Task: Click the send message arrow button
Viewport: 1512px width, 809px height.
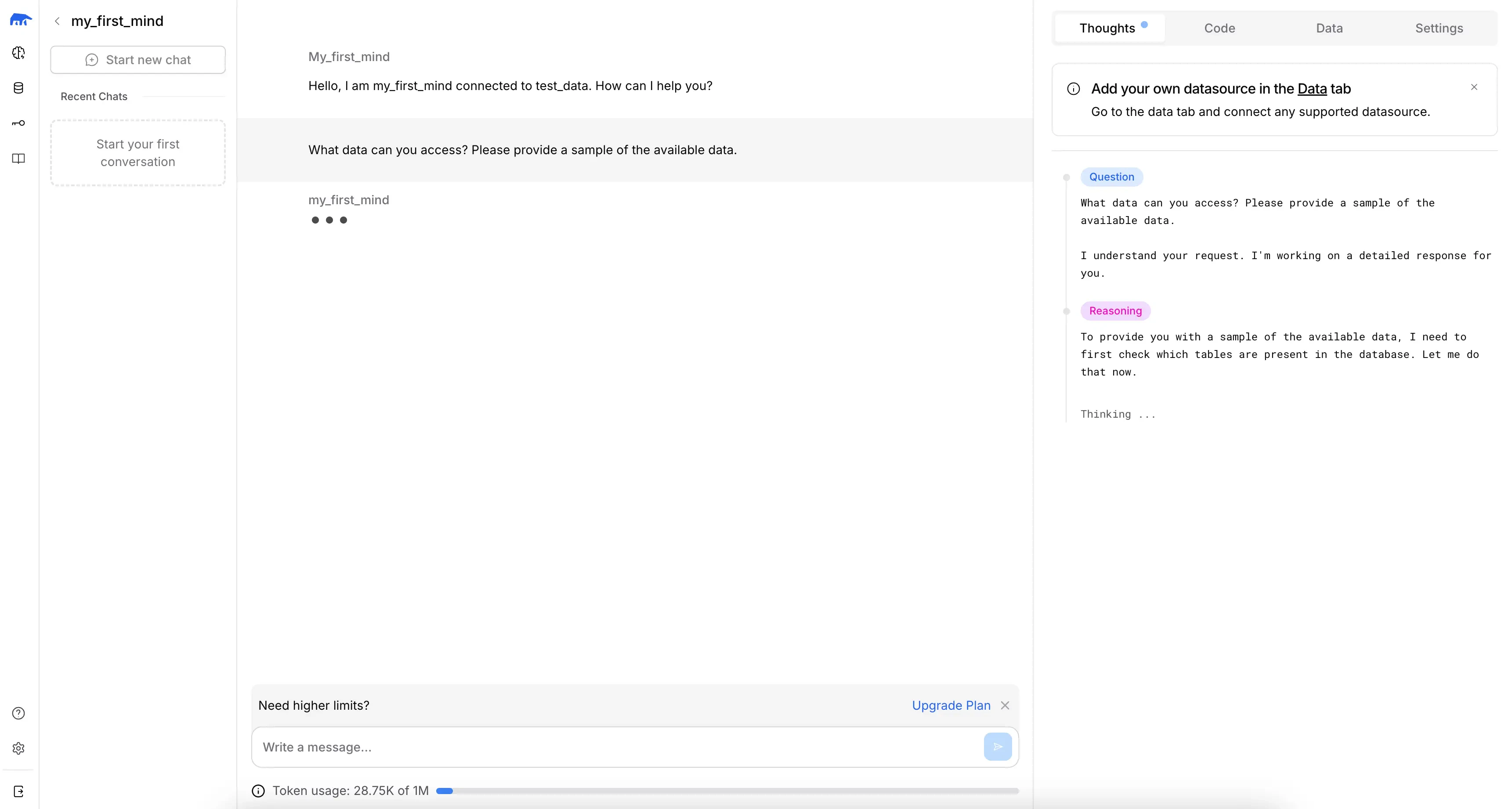Action: tap(997, 747)
